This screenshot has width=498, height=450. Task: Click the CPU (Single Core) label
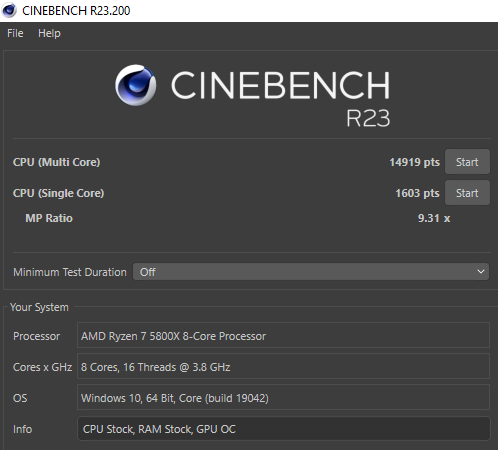[58, 193]
